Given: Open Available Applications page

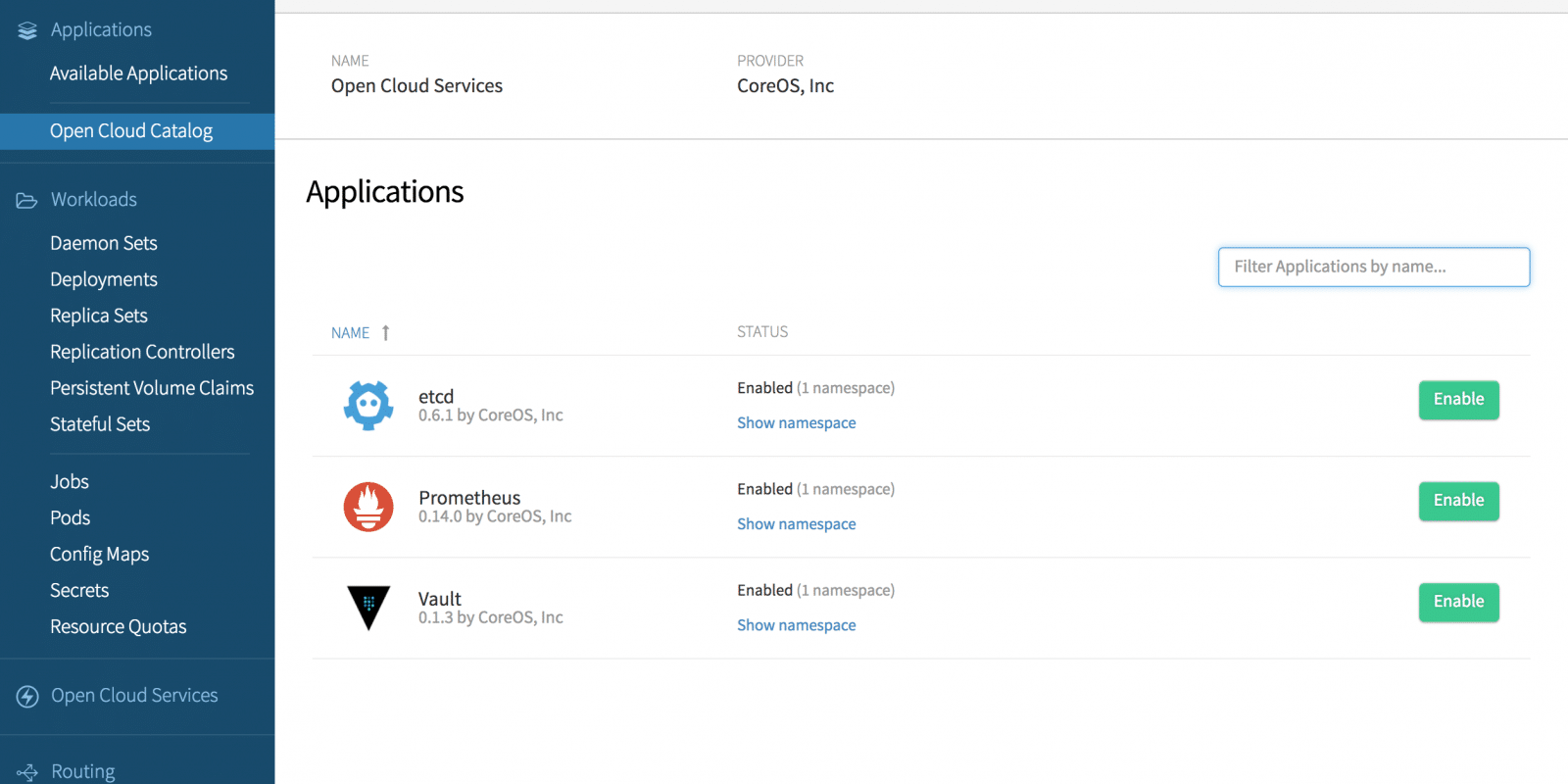Looking at the screenshot, I should click(138, 73).
